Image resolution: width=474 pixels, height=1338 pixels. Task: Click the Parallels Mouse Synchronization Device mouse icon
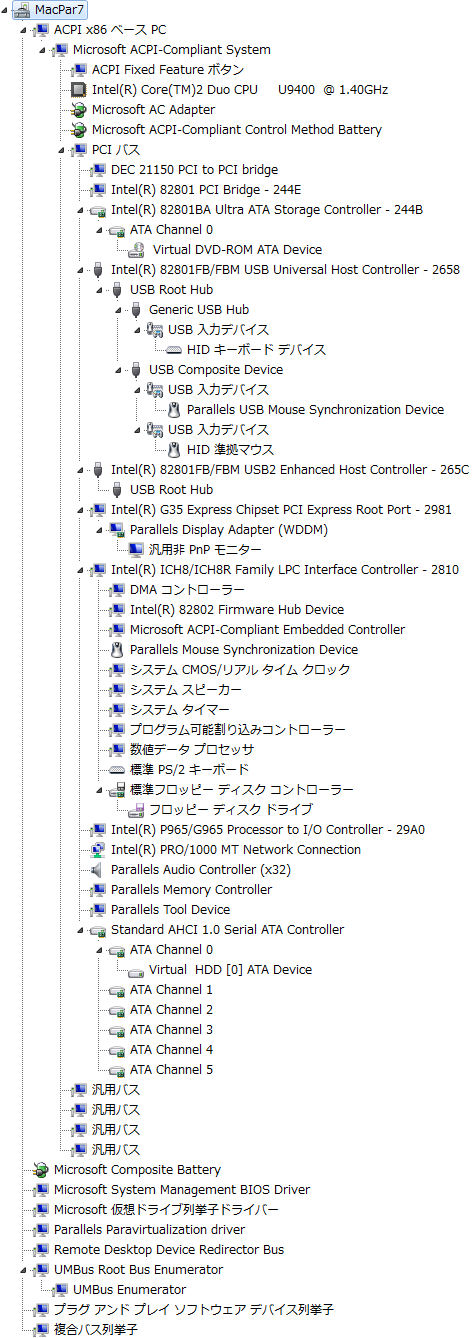coord(117,650)
